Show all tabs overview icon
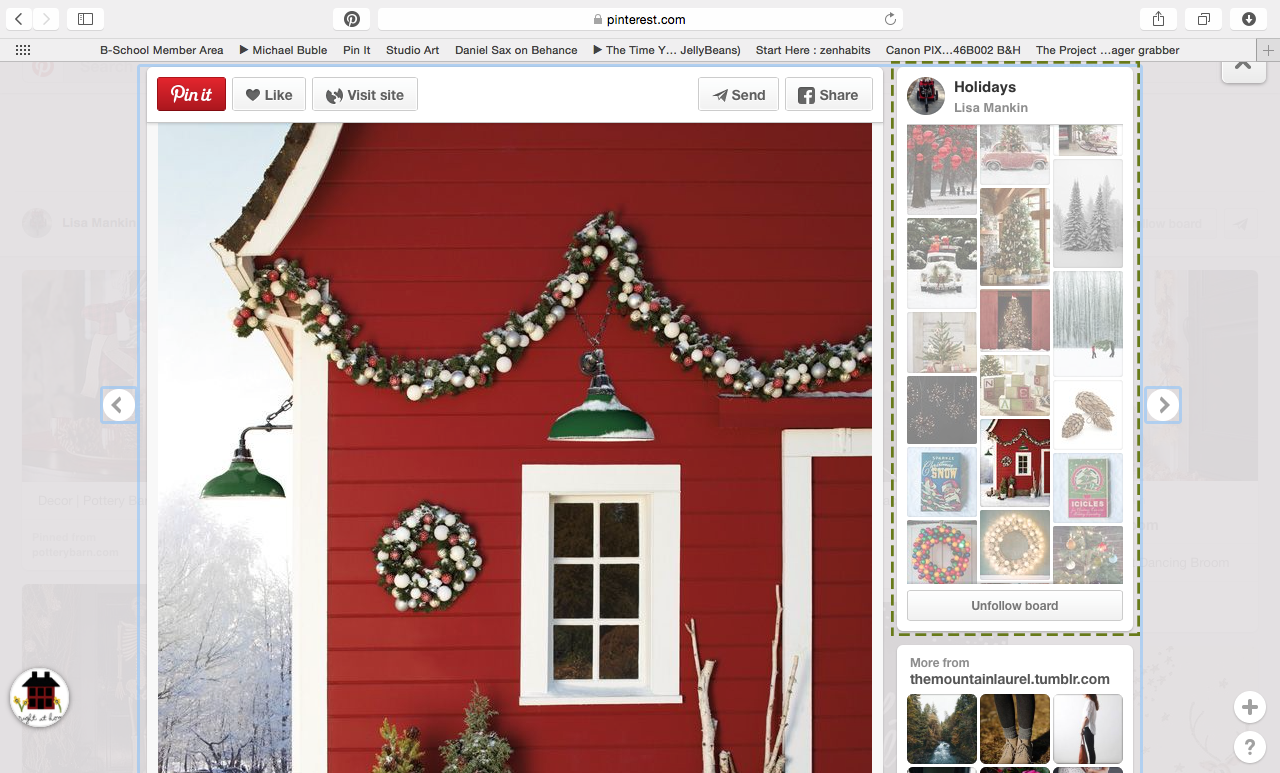Screen dimensions: 1280x773 pyautogui.click(x=1203, y=19)
